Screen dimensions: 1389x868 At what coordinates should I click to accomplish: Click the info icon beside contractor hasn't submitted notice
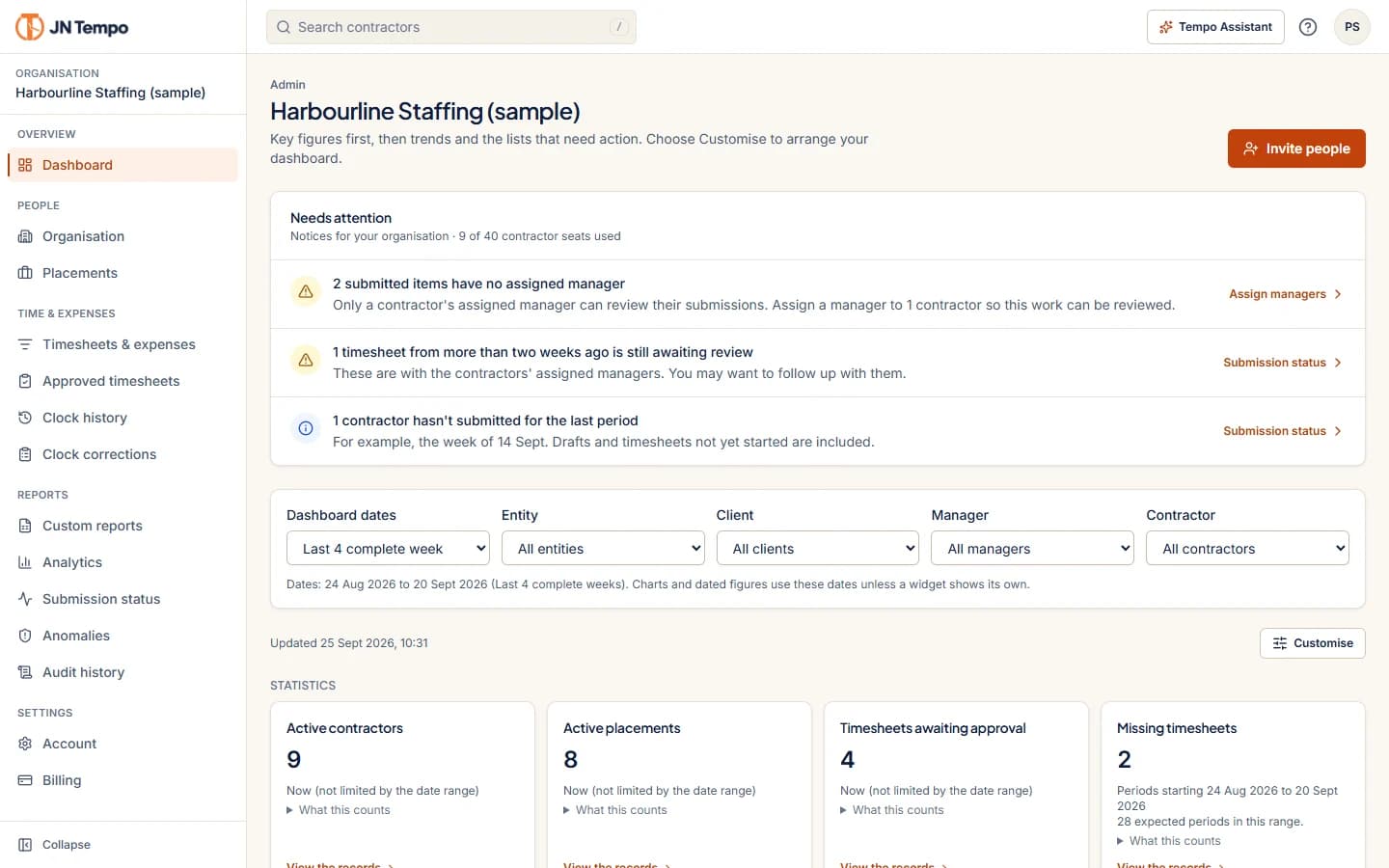tap(306, 428)
